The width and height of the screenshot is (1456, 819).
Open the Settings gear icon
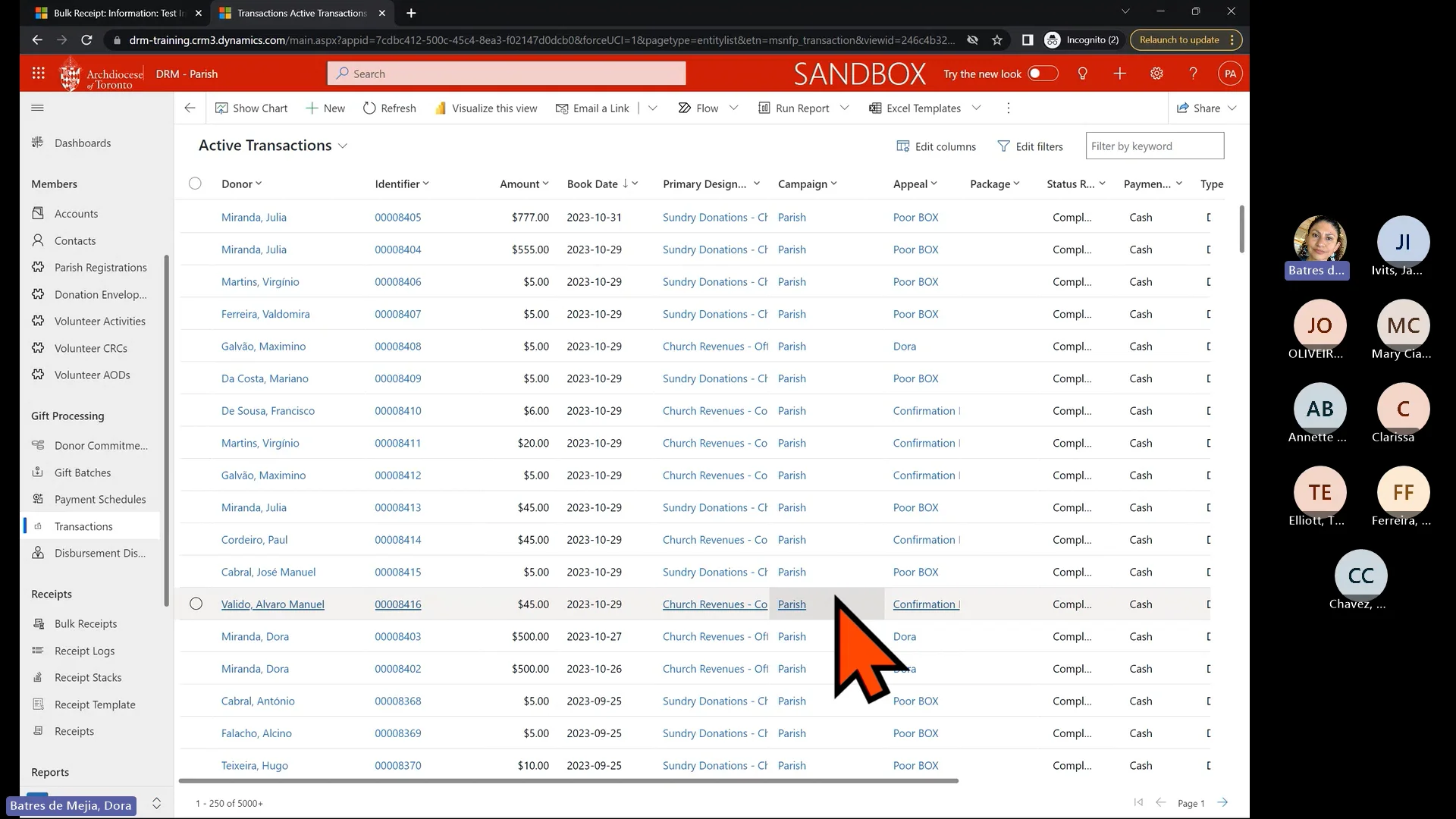click(1156, 74)
